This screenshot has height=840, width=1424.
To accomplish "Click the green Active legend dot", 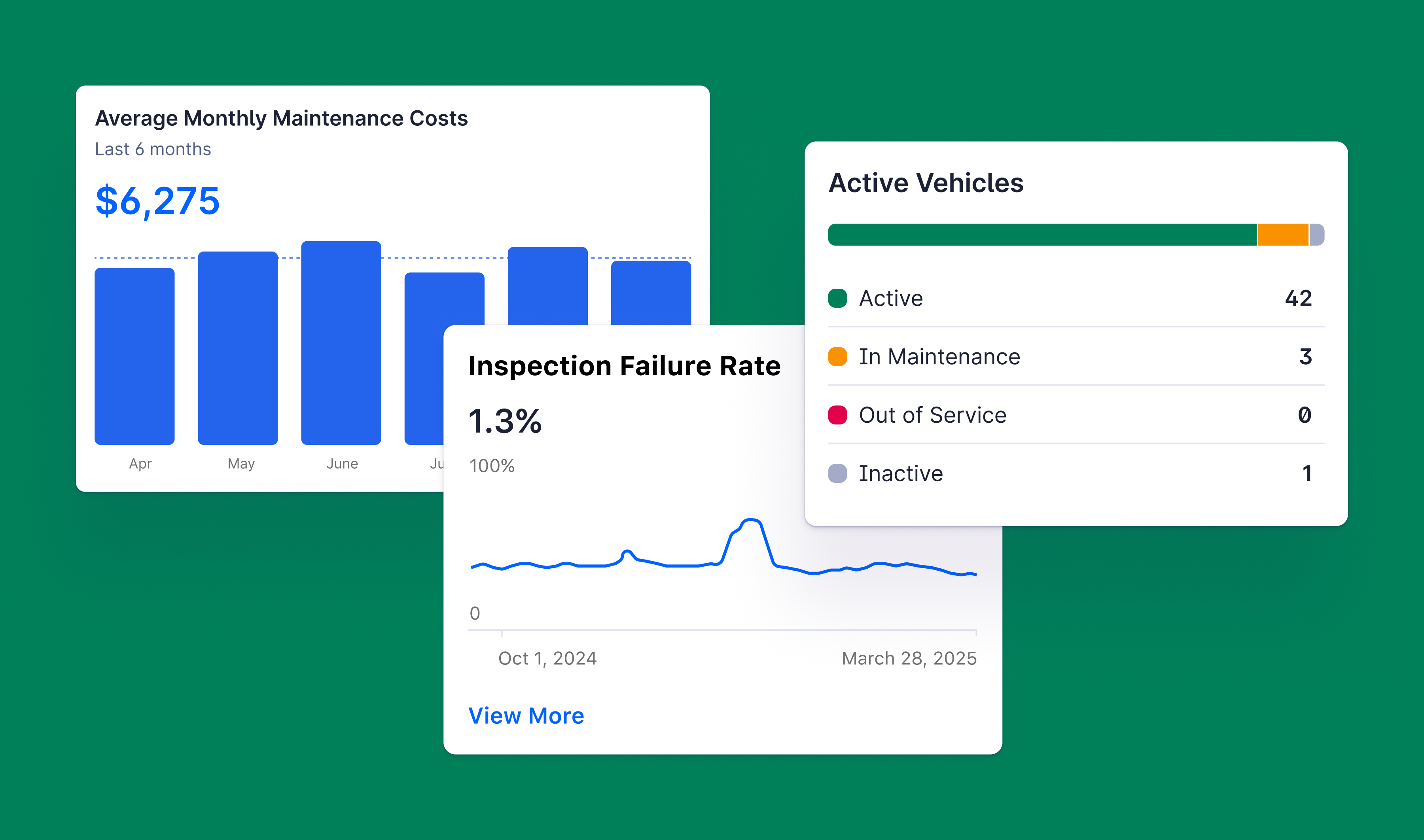I will click(837, 298).
